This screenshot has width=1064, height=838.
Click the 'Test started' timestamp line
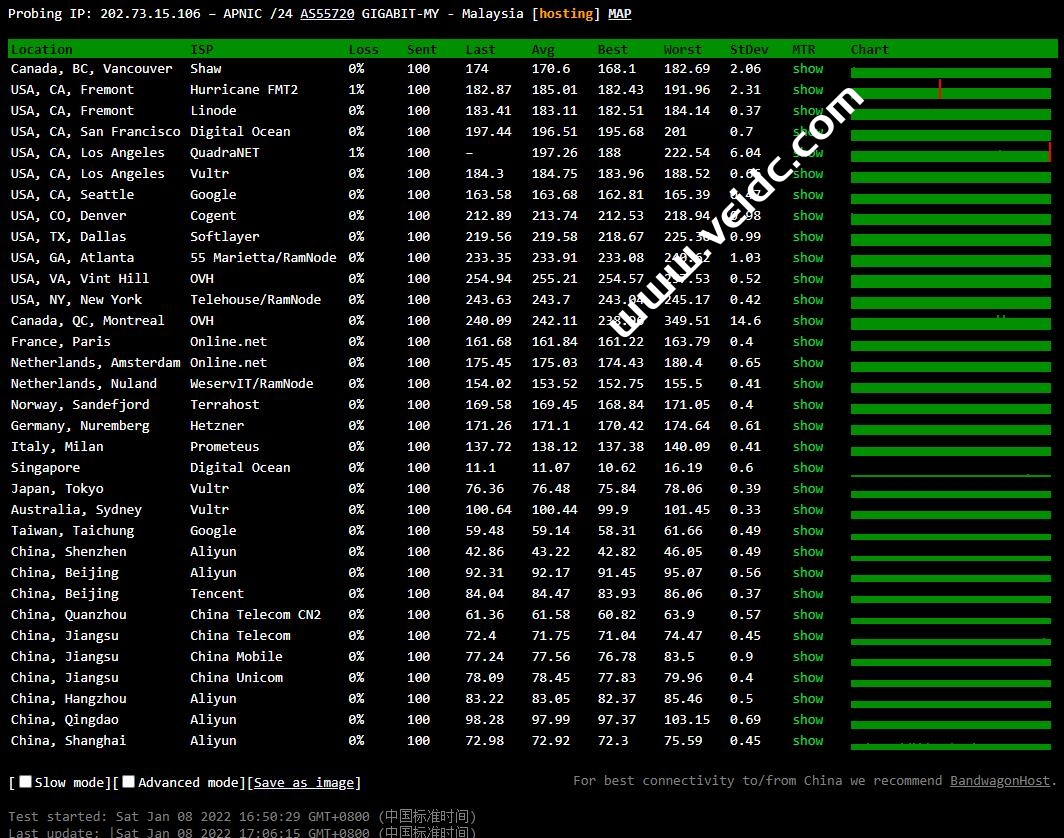point(242,816)
